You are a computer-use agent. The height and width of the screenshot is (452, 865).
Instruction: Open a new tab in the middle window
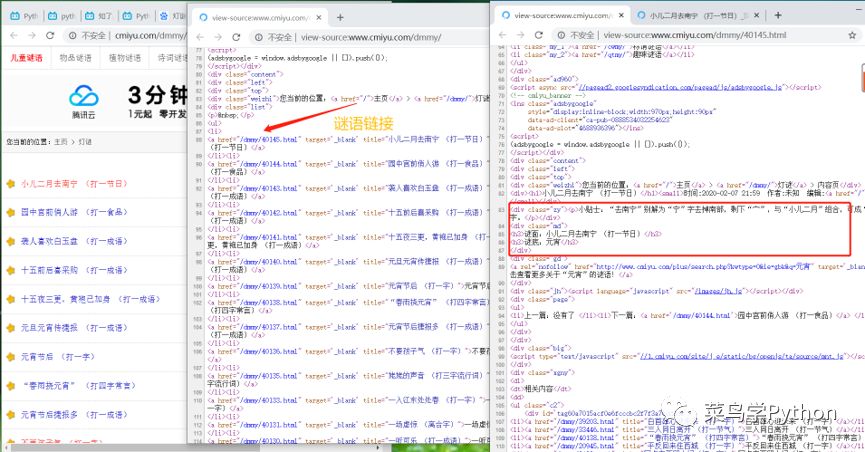[340, 18]
